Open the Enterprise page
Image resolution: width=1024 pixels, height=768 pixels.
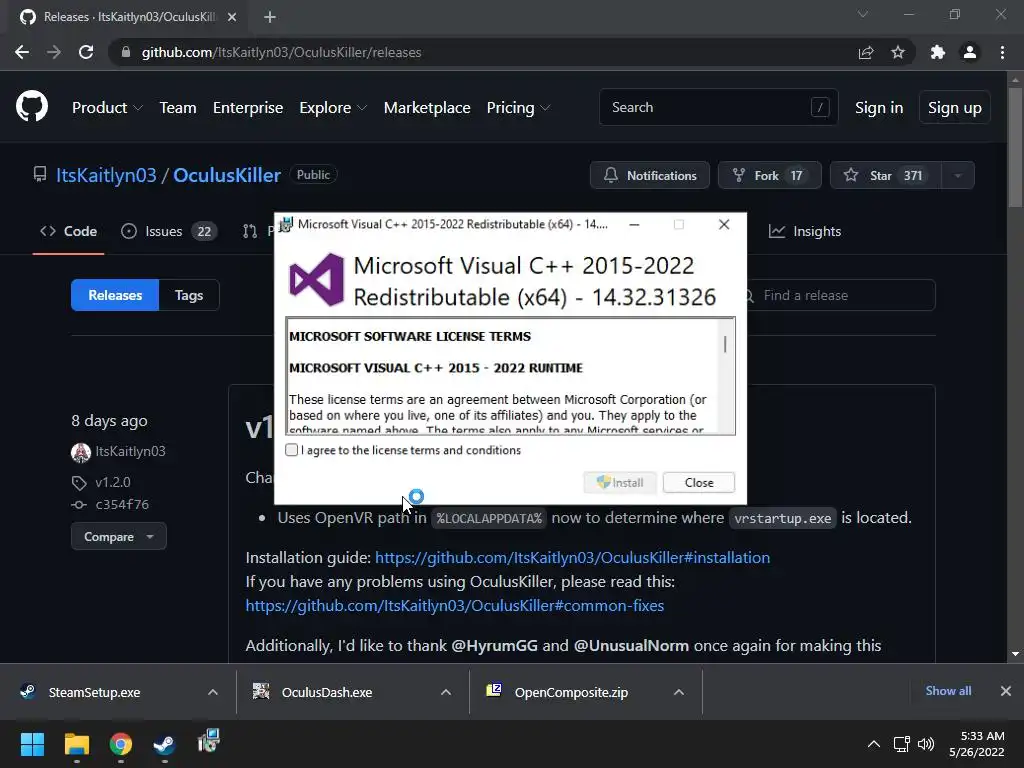248,108
